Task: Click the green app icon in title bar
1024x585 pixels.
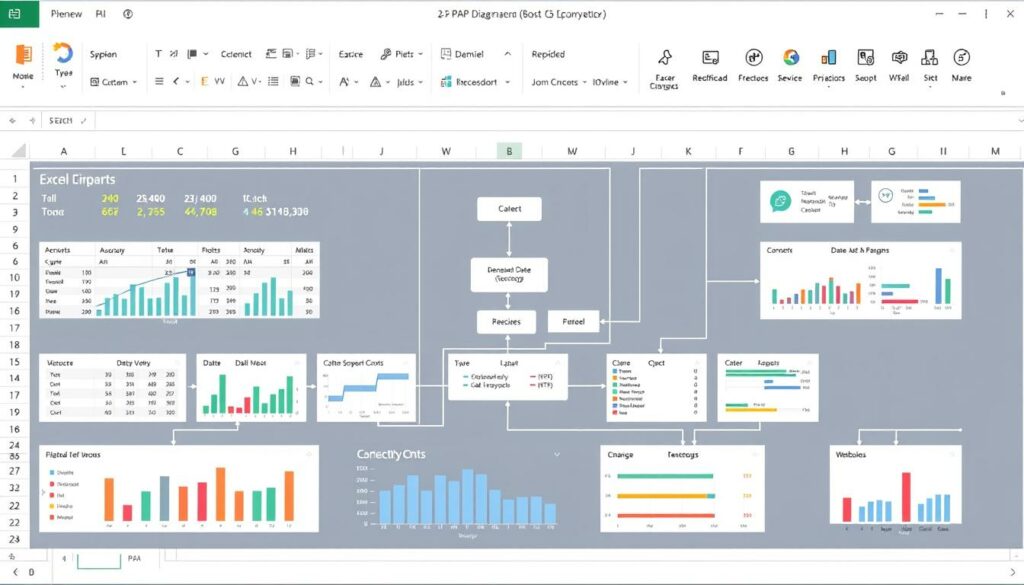Action: (x=14, y=14)
